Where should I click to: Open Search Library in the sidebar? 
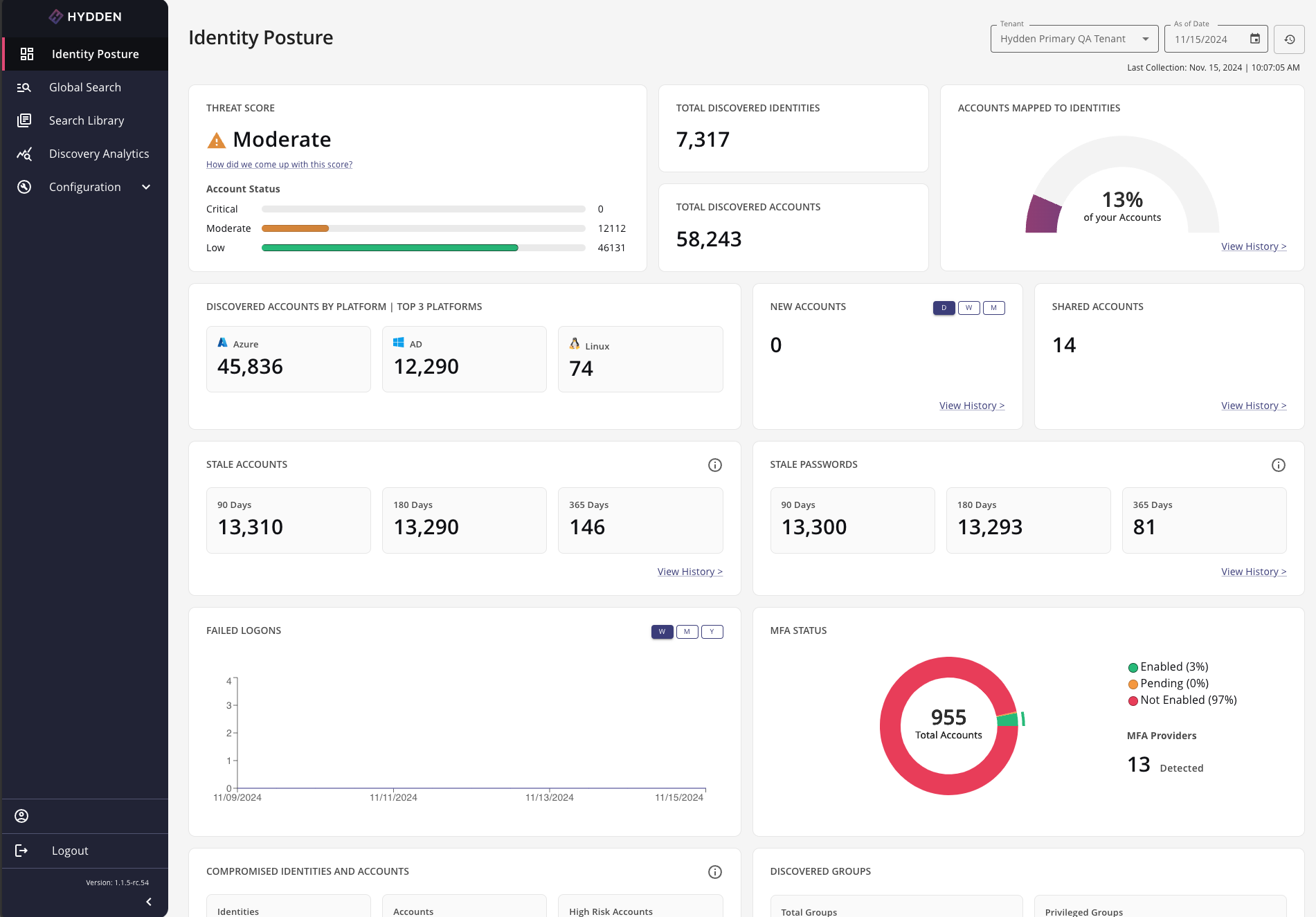click(x=85, y=120)
